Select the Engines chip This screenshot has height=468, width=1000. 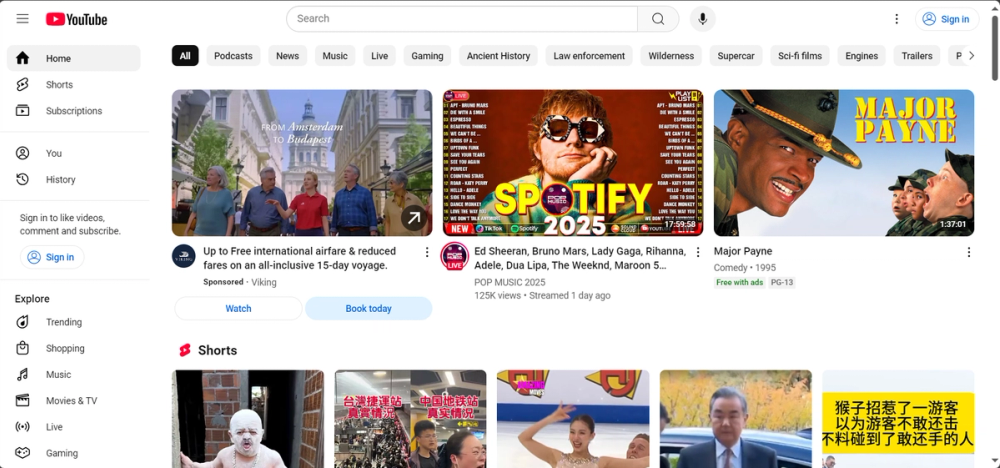pos(862,55)
